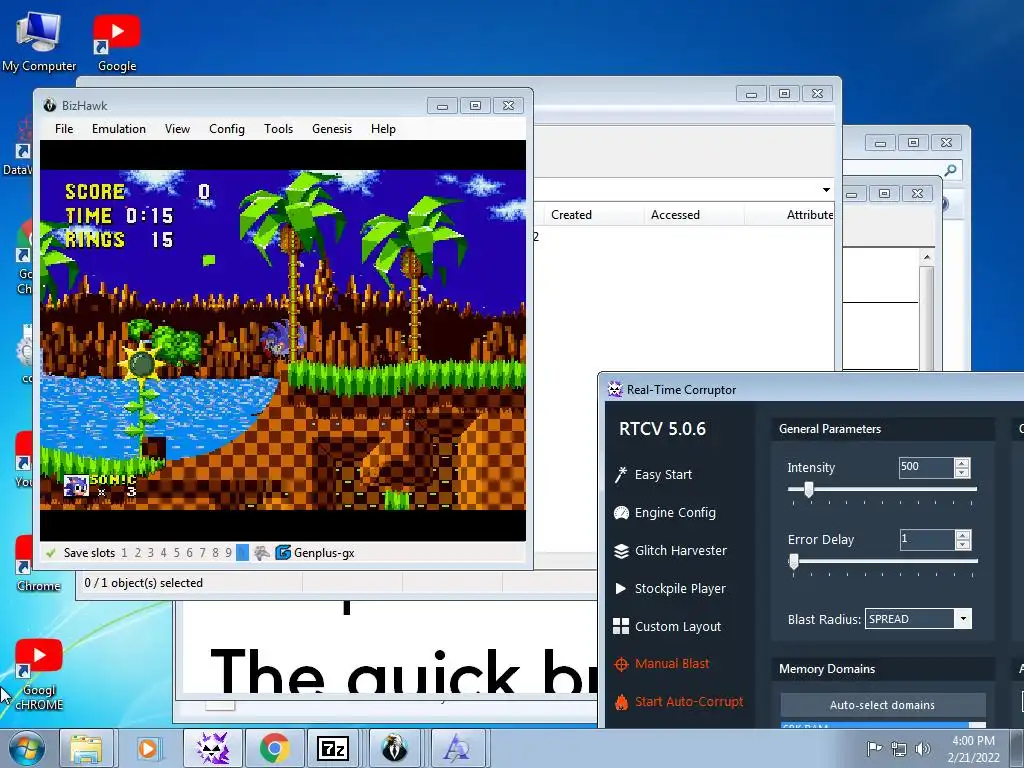Click the volume speaker tray icon
1024x768 pixels.
tap(922, 748)
